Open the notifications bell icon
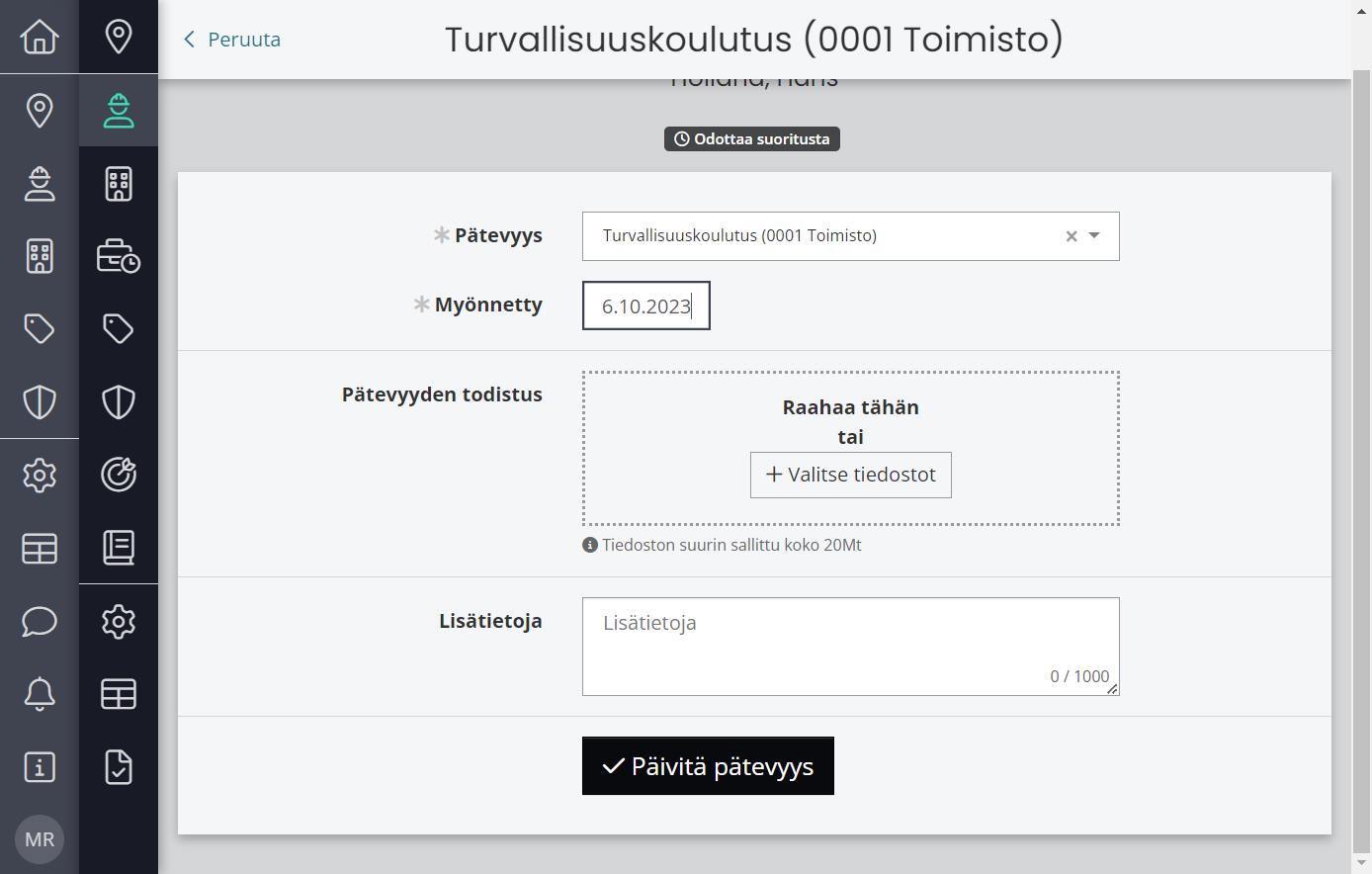 click(40, 694)
